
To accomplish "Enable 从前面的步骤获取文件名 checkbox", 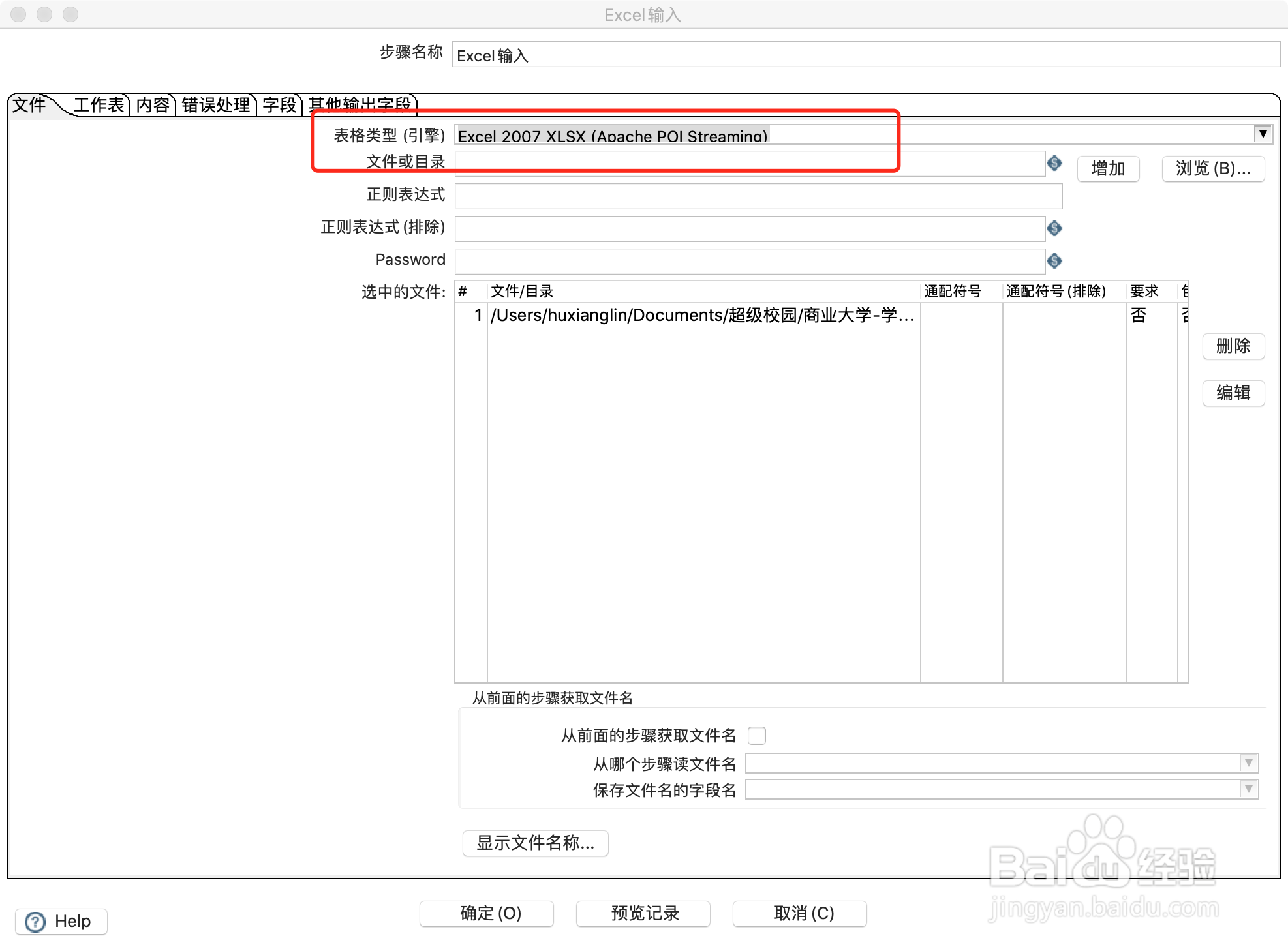I will pyautogui.click(x=756, y=736).
